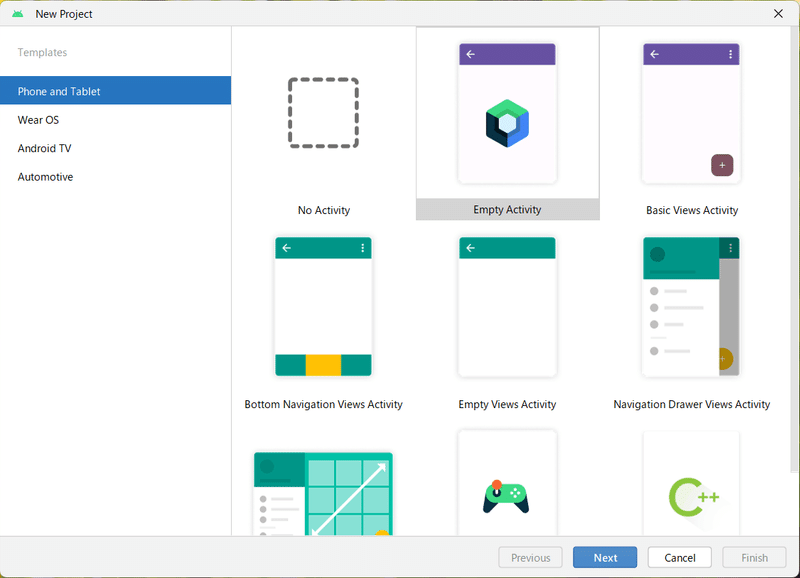Screen dimensions: 800x578
Task: Choose the Basic Views Activity template thumbnail
Action: [691, 113]
